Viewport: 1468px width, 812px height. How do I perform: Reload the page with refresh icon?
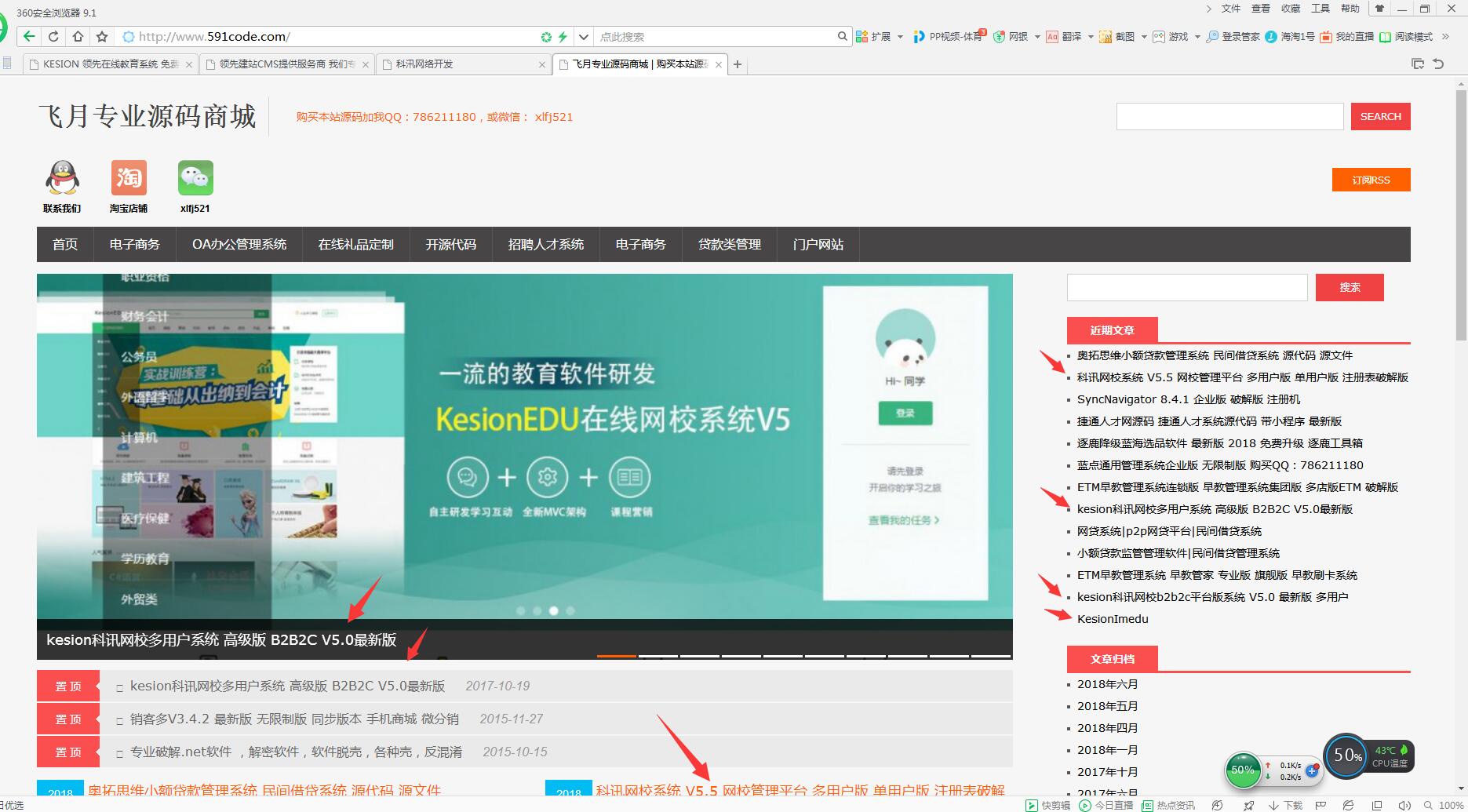(x=53, y=36)
